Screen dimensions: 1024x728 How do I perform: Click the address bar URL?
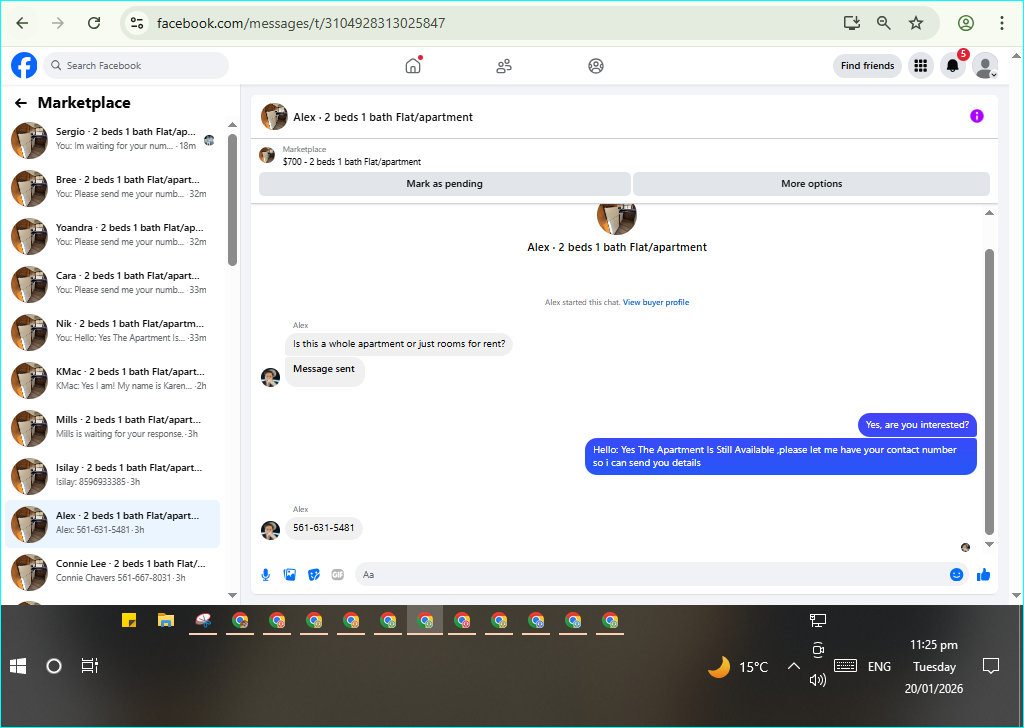301,24
